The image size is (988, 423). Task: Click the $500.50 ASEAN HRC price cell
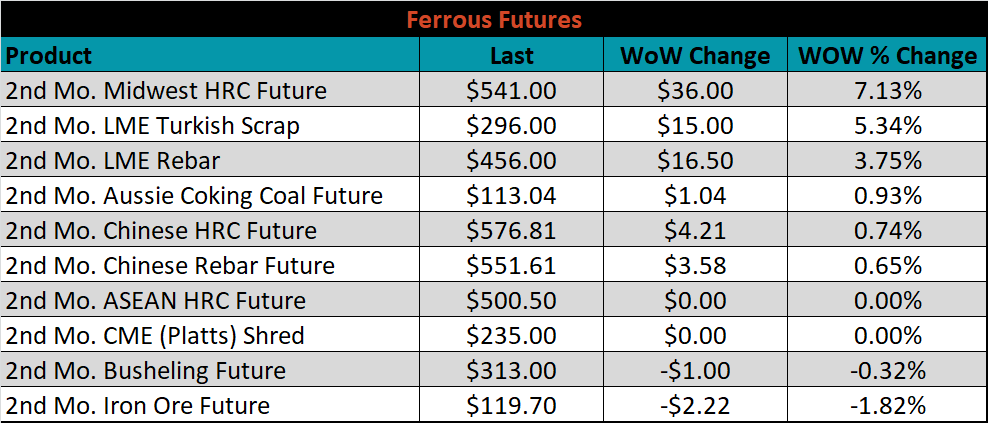point(512,300)
